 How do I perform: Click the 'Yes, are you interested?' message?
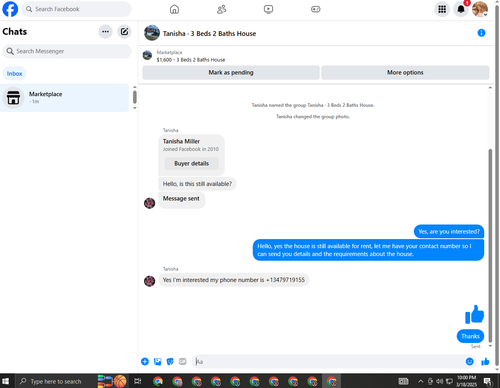[x=449, y=231]
